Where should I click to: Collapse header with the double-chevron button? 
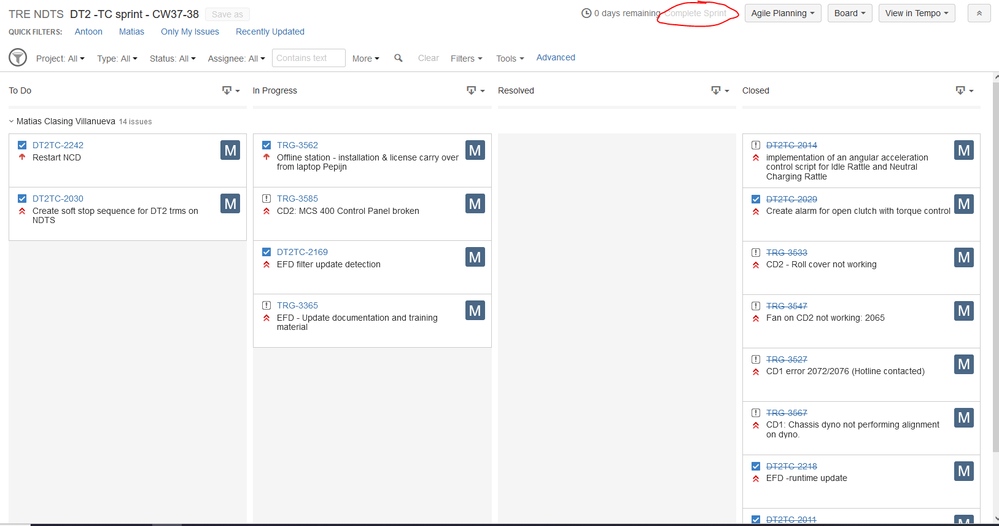pyautogui.click(x=979, y=13)
